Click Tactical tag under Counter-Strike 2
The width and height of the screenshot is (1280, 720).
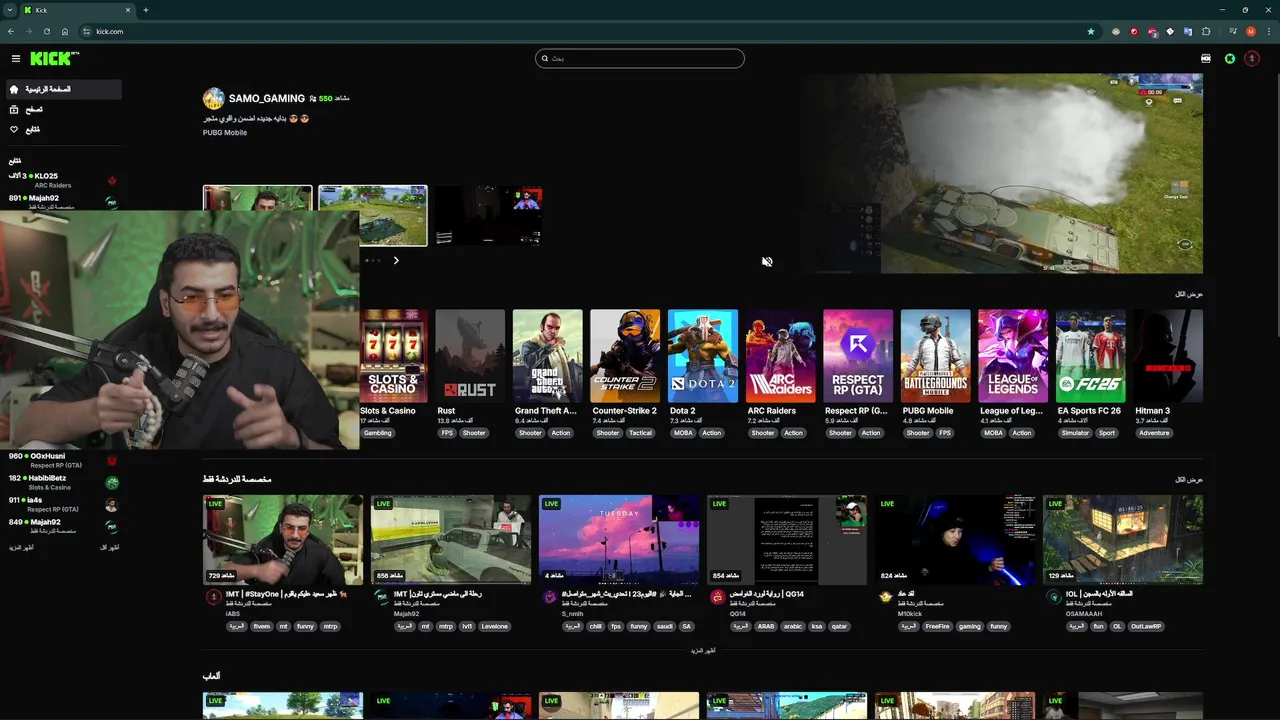(x=640, y=433)
